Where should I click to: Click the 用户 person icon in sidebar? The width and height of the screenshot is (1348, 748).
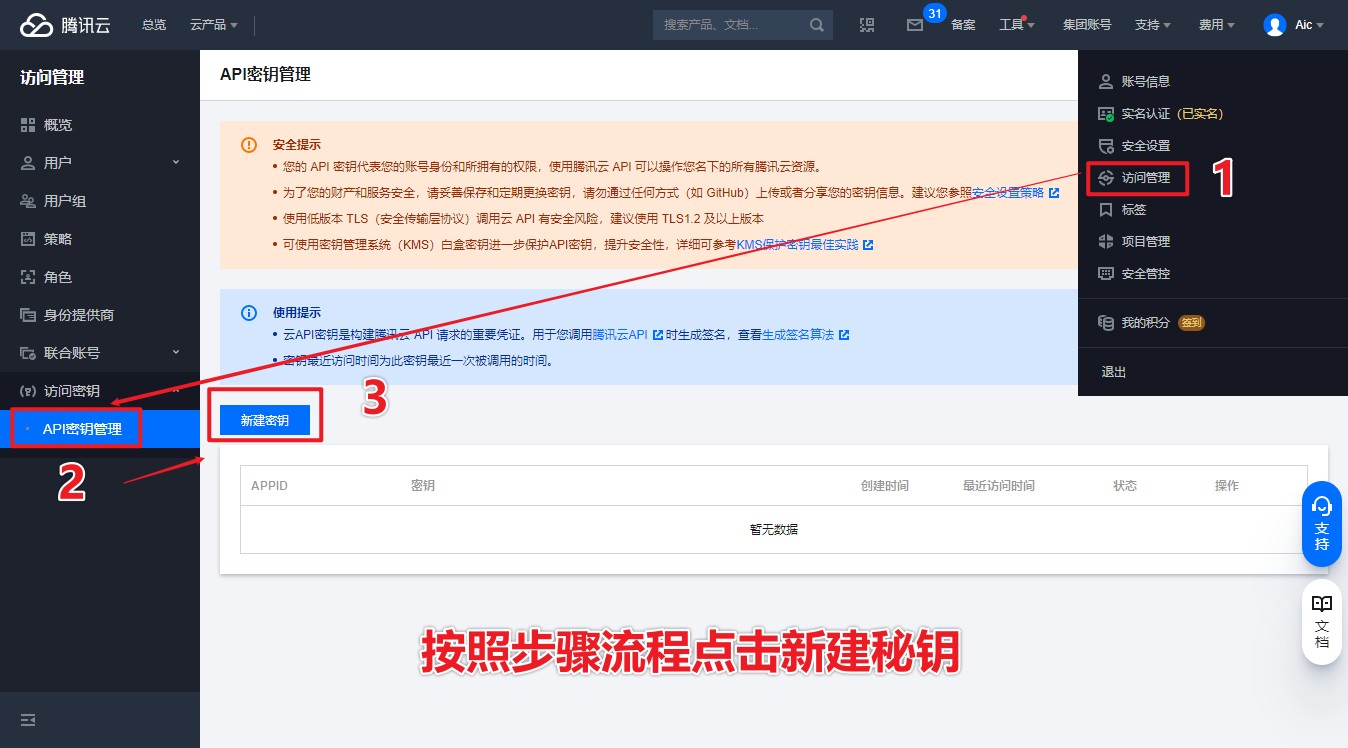(x=28, y=163)
